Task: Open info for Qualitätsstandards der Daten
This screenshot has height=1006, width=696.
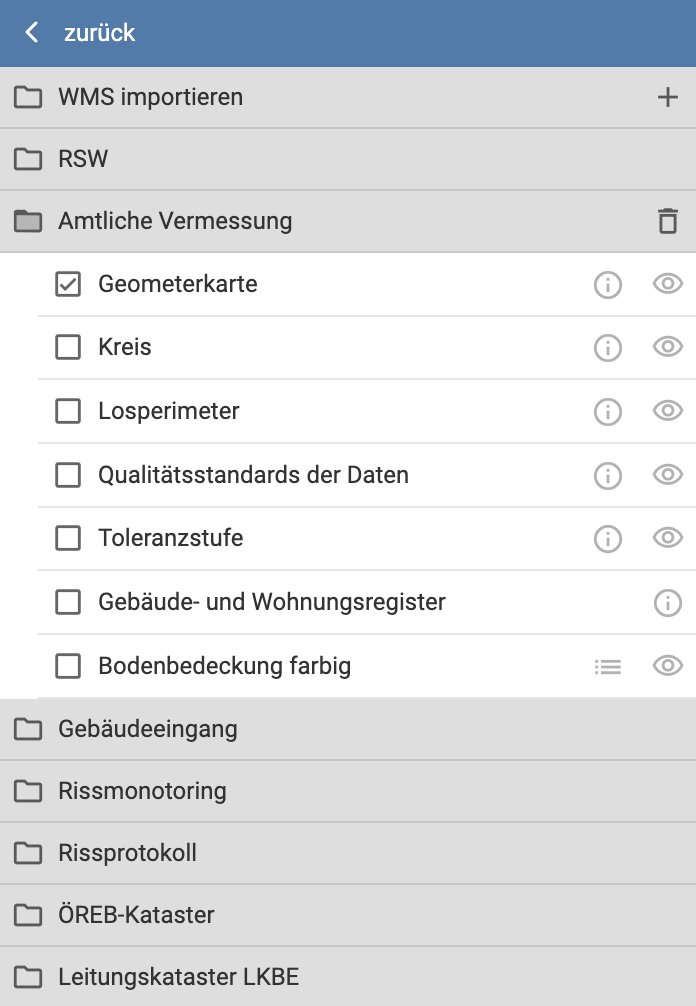Action: [607, 475]
